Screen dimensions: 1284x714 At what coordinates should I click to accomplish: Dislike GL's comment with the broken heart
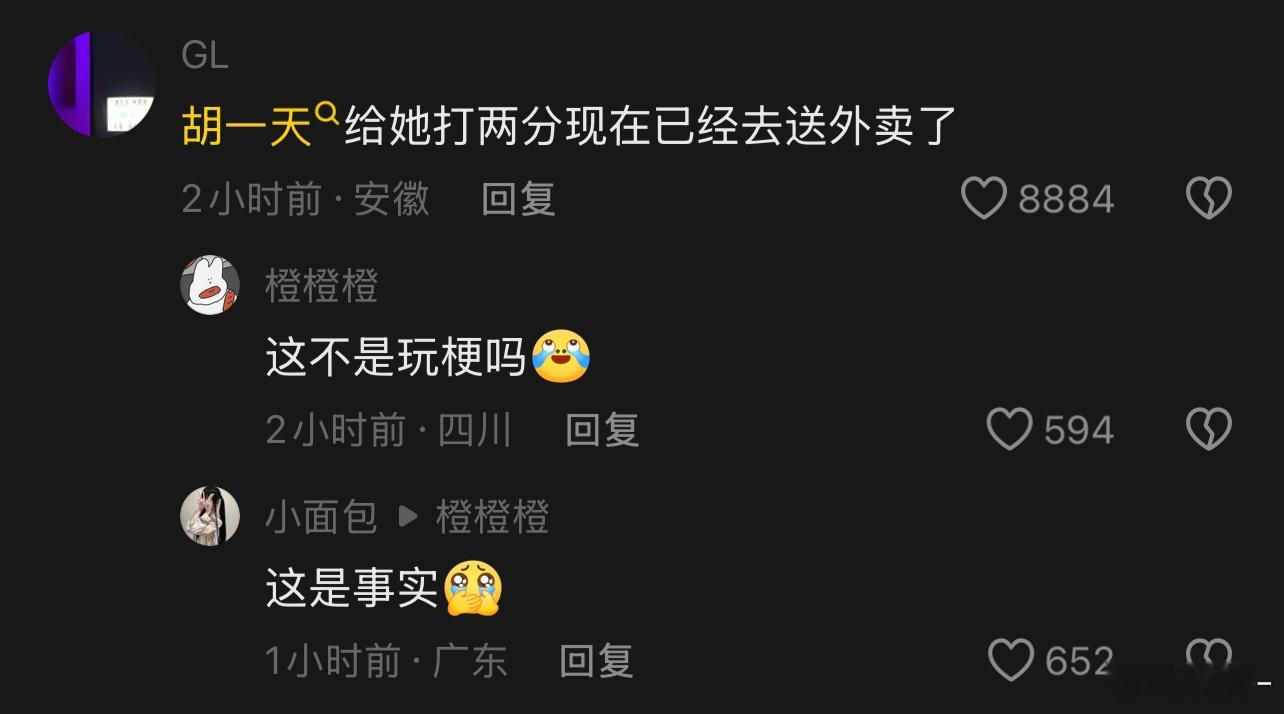point(1208,198)
